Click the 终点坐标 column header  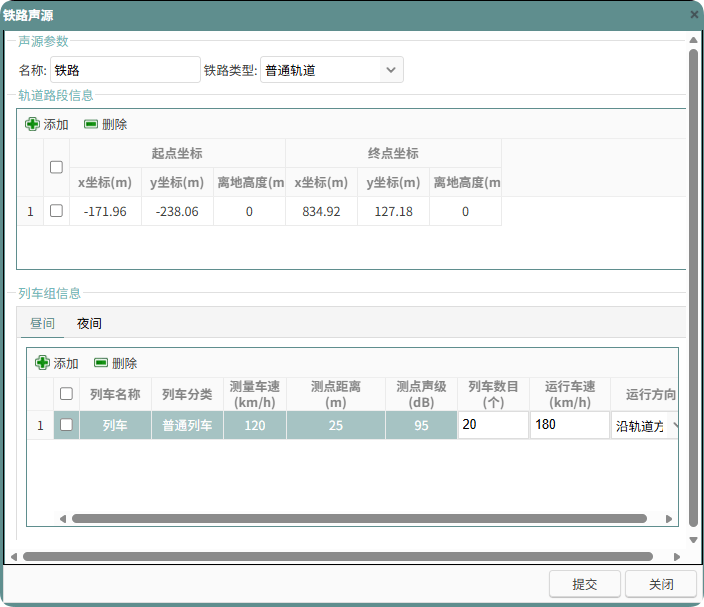point(393,153)
